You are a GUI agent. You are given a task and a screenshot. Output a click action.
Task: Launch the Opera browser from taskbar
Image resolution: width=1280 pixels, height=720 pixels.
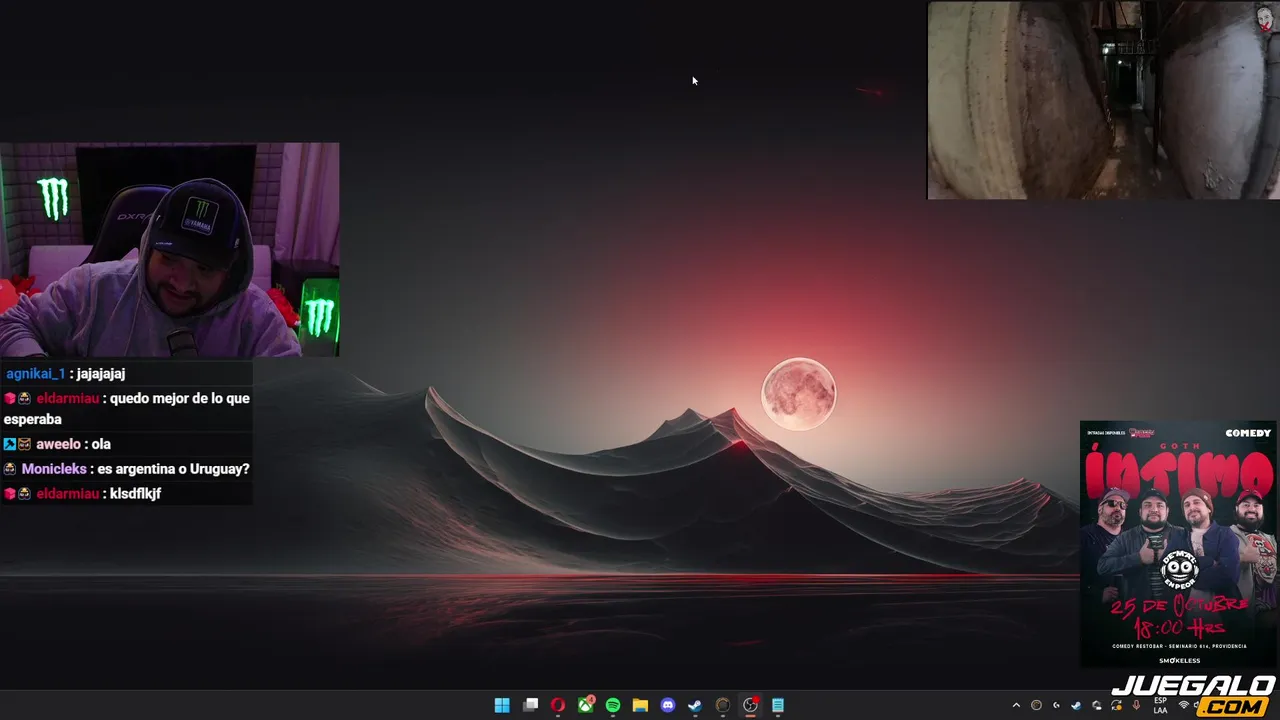(x=558, y=705)
